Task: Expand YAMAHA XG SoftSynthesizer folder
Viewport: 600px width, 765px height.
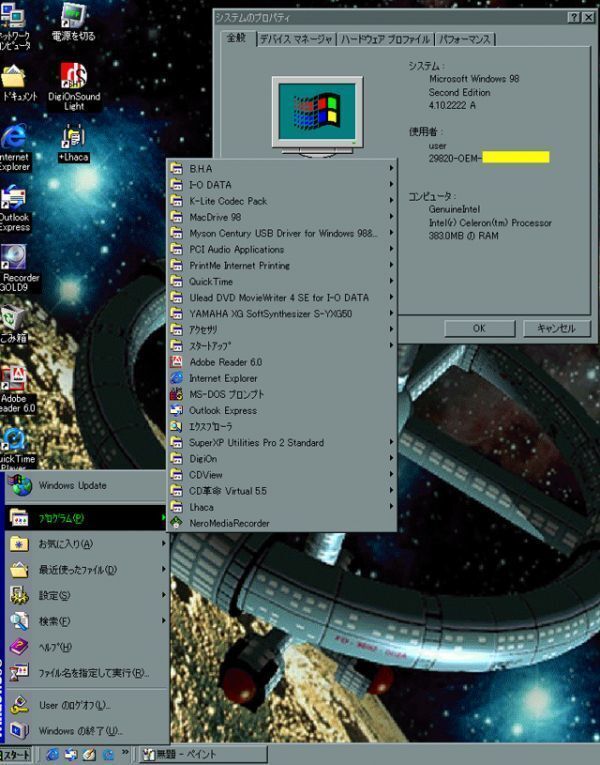Action: [x=282, y=313]
